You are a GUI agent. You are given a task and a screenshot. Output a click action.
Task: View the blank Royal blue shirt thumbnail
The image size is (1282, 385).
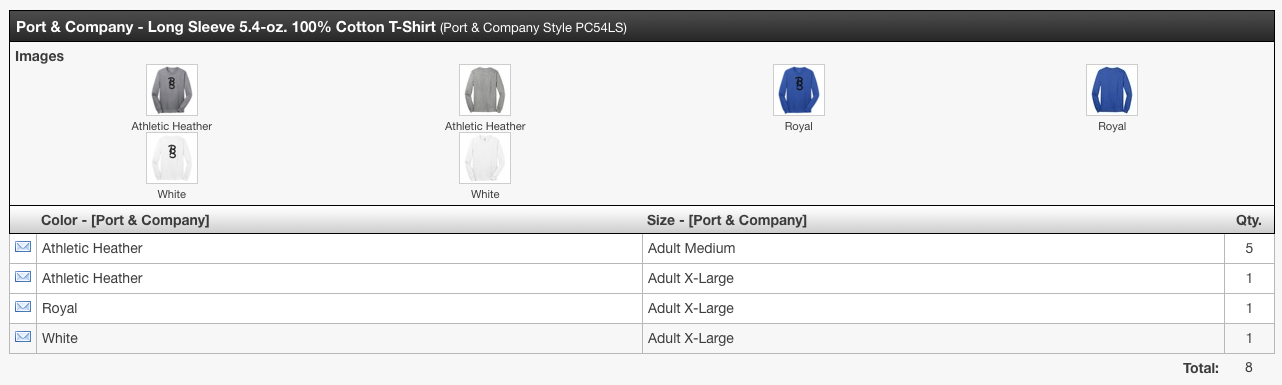[x=1112, y=90]
